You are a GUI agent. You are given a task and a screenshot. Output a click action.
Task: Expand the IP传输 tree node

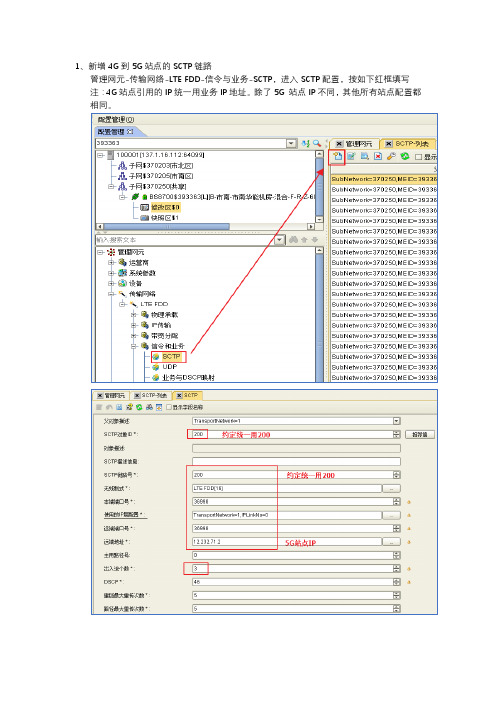click(133, 325)
